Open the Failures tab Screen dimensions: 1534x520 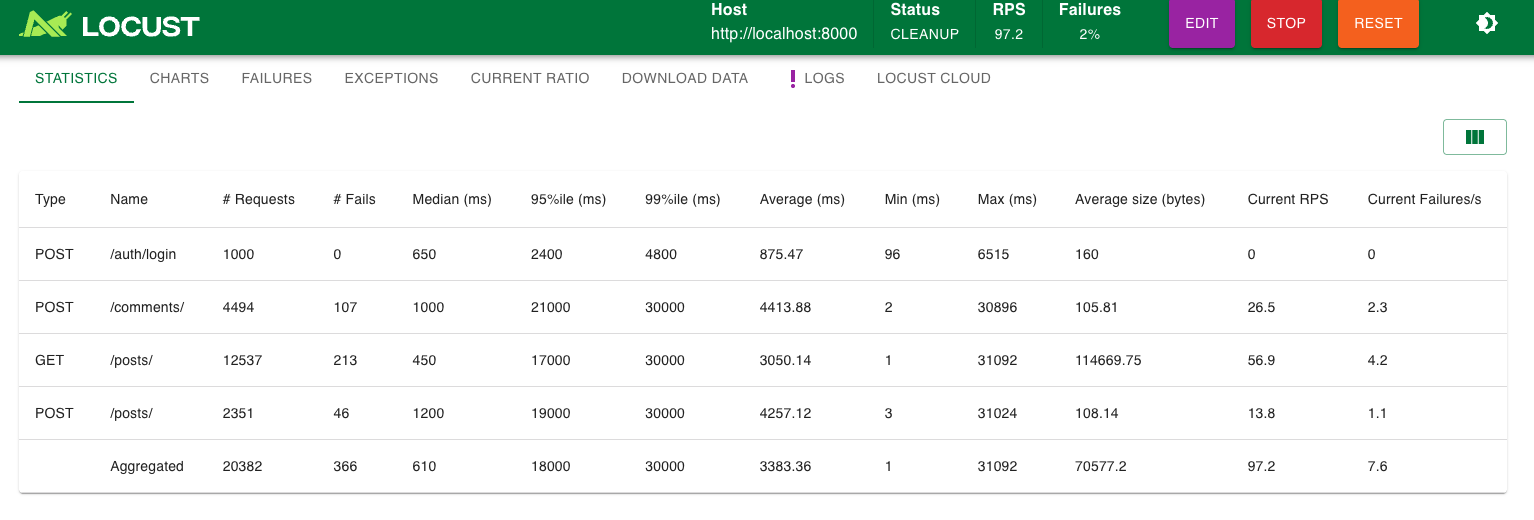tap(277, 78)
